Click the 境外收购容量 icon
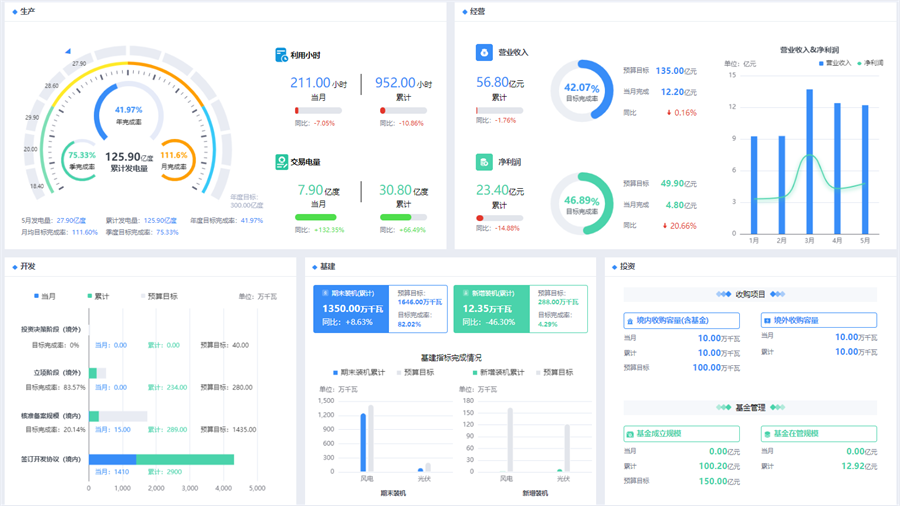 coord(767,321)
